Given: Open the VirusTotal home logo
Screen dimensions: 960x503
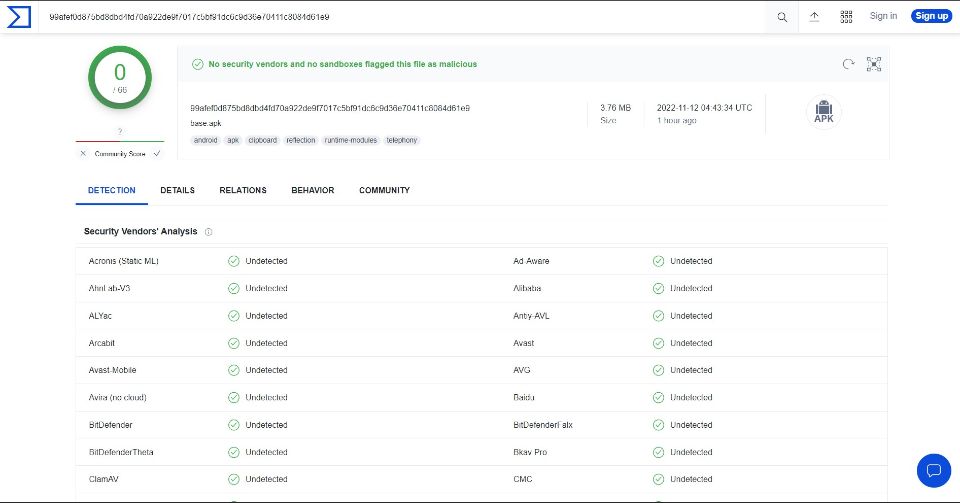Looking at the screenshot, I should pyautogui.click(x=18, y=17).
